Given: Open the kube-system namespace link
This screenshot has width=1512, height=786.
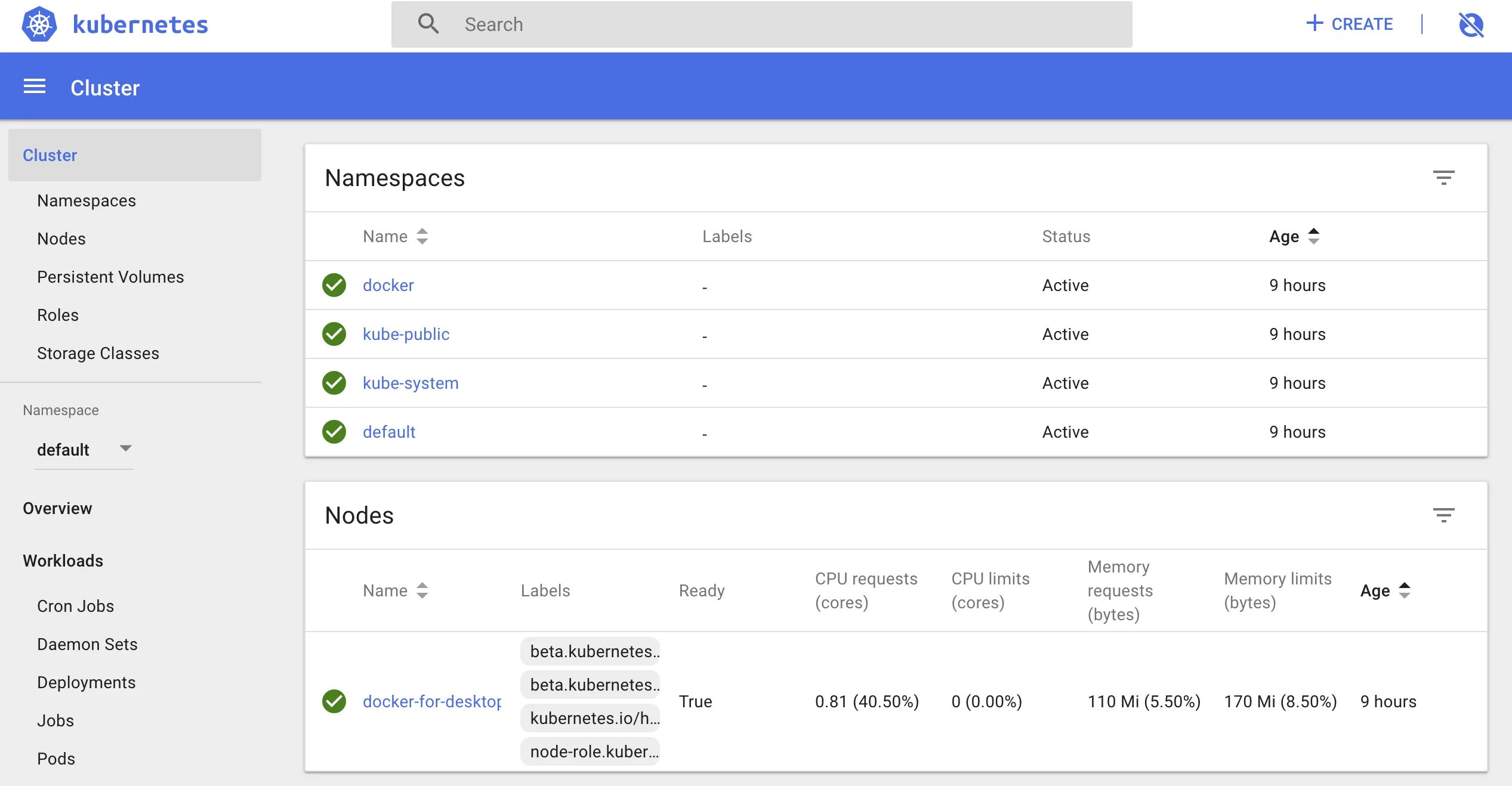Looking at the screenshot, I should [x=411, y=383].
